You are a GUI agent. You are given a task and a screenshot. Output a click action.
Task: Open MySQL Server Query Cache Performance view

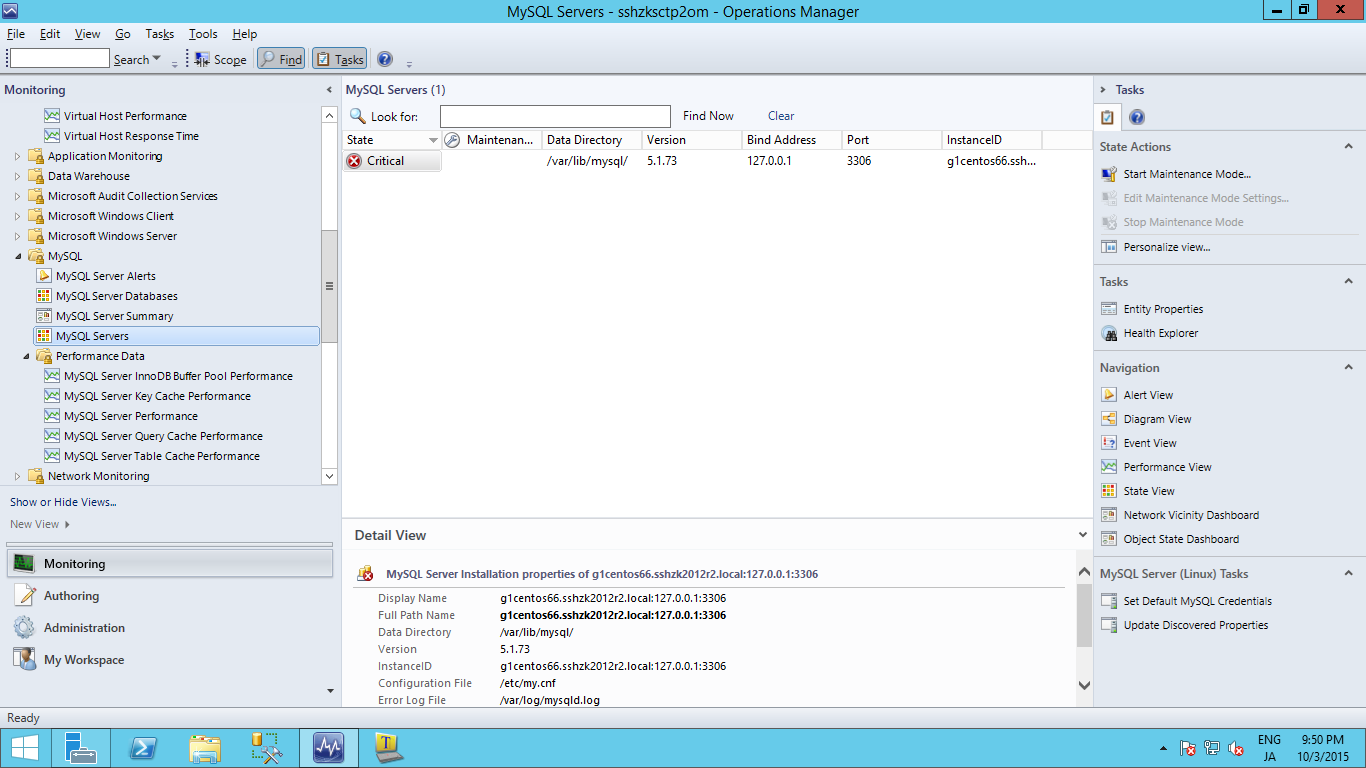tap(163, 436)
